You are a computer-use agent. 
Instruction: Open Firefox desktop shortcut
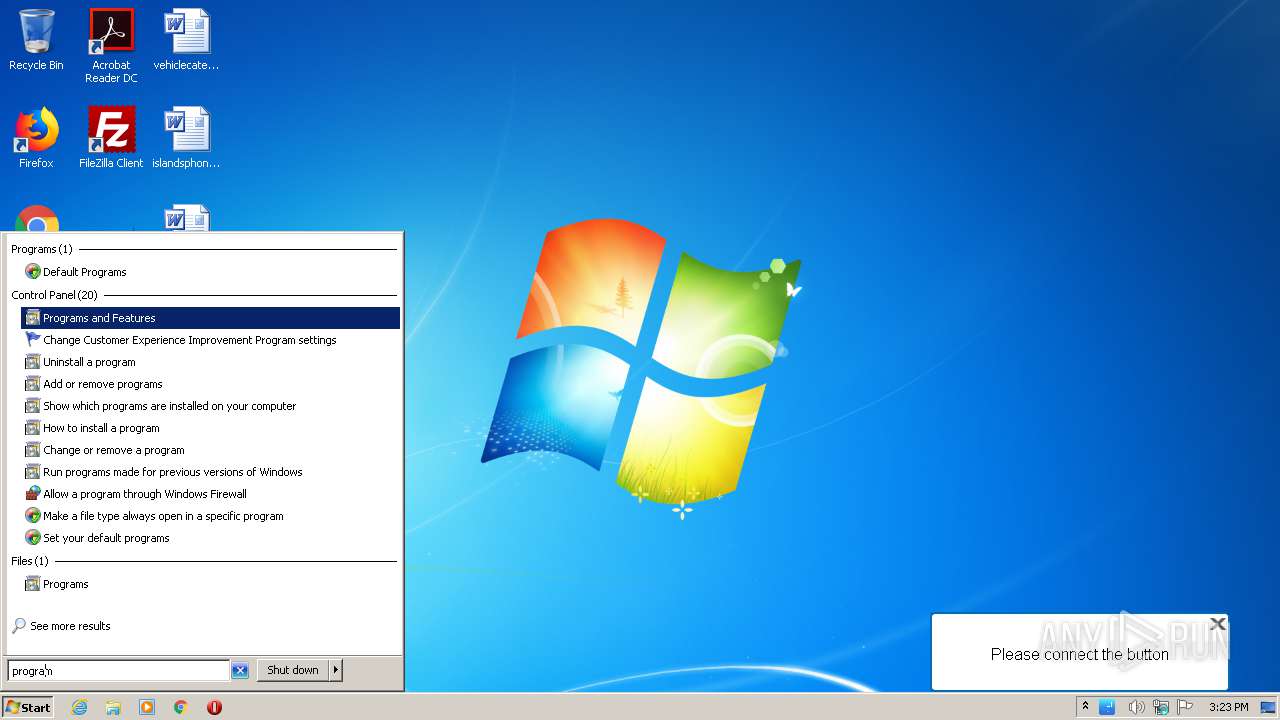[36, 138]
